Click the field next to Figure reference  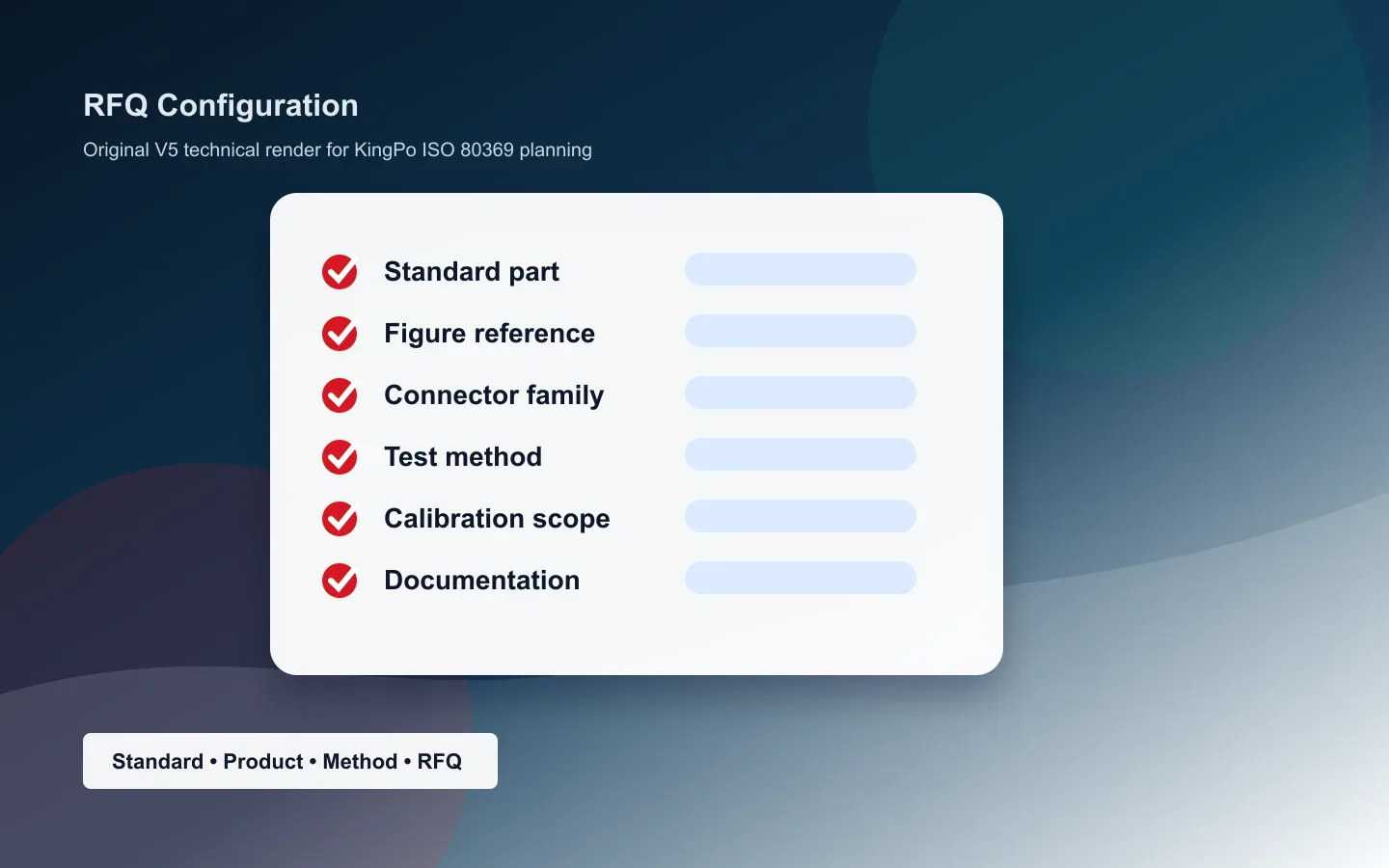801,331
